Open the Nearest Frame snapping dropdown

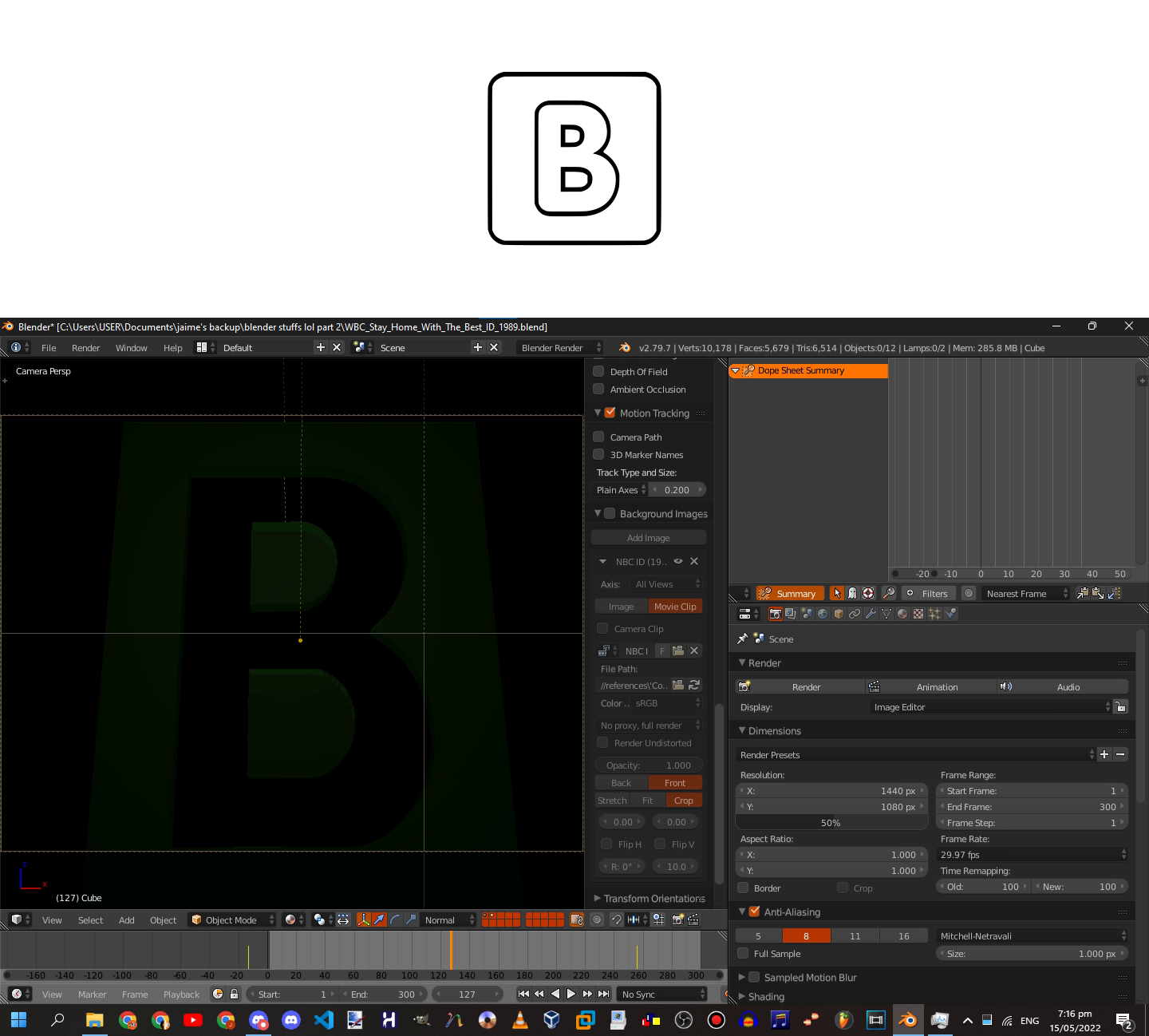[x=1025, y=593]
